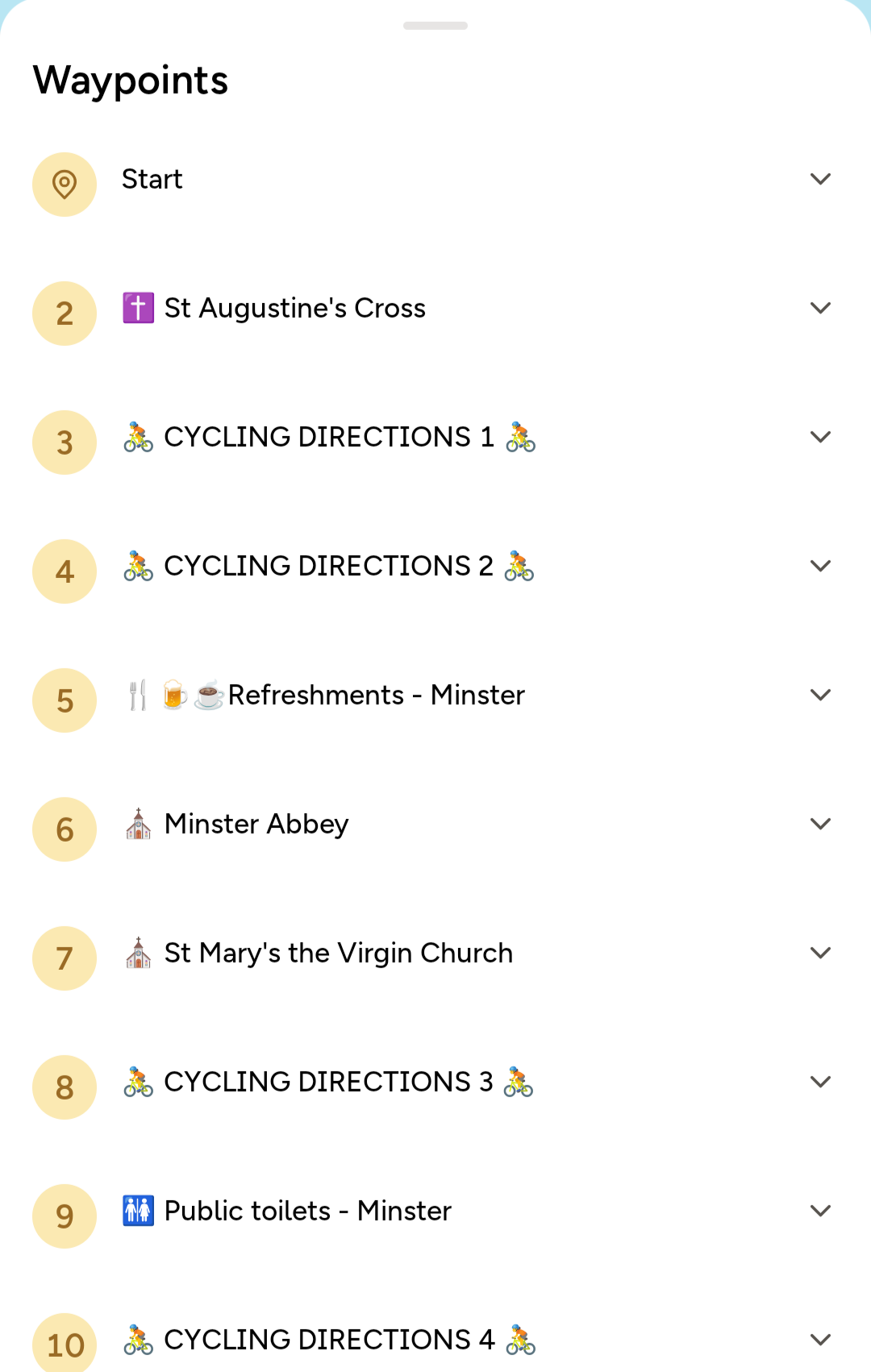
Task: Grab the bottom sheet drag handle
Action: pos(435,26)
